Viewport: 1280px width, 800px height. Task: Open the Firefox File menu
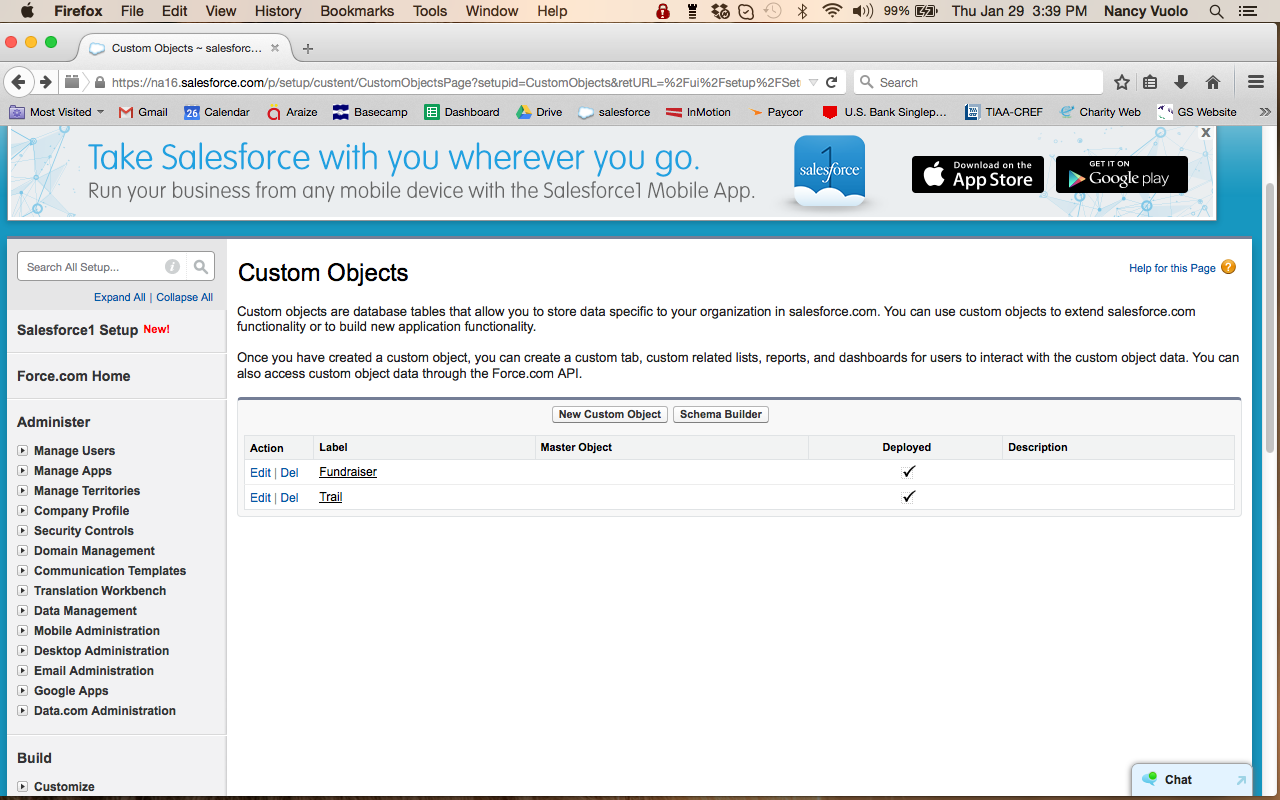pos(132,11)
